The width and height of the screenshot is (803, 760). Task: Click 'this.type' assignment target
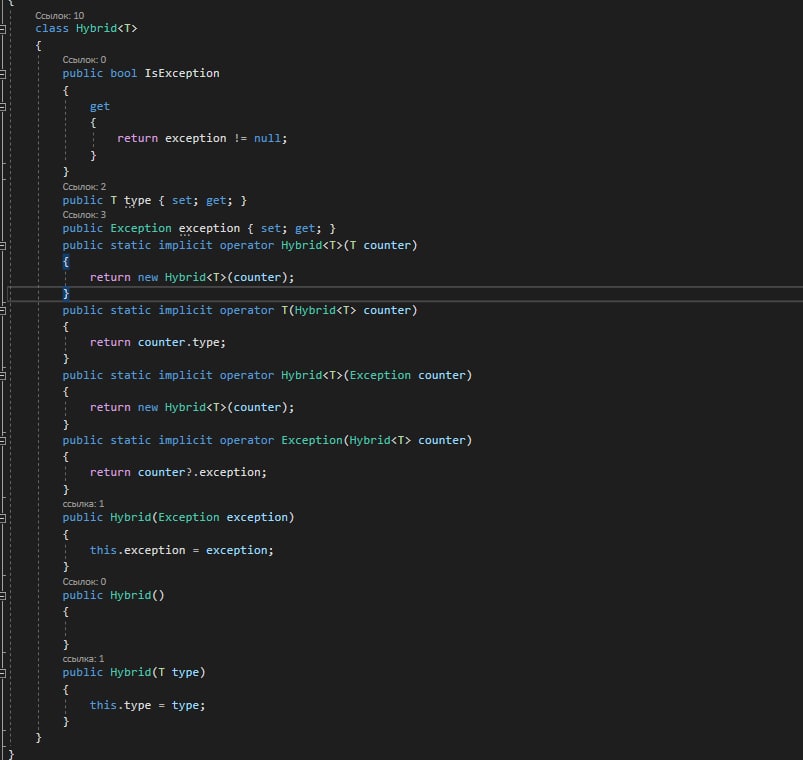[x=120, y=706]
